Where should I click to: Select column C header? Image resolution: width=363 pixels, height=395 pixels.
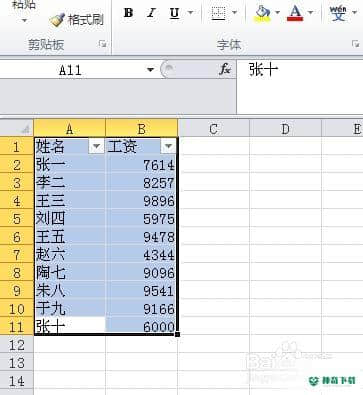(214, 129)
